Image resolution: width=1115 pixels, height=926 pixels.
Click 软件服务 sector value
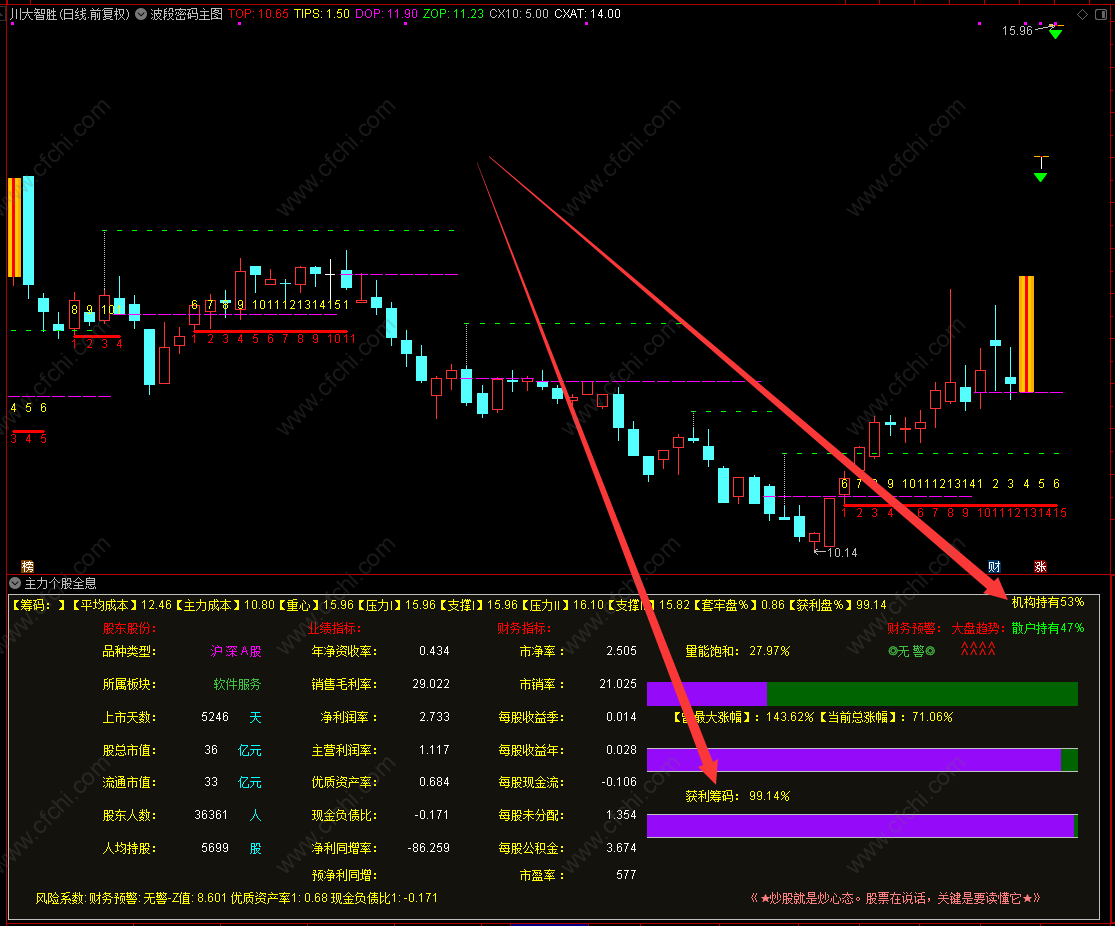pos(238,684)
